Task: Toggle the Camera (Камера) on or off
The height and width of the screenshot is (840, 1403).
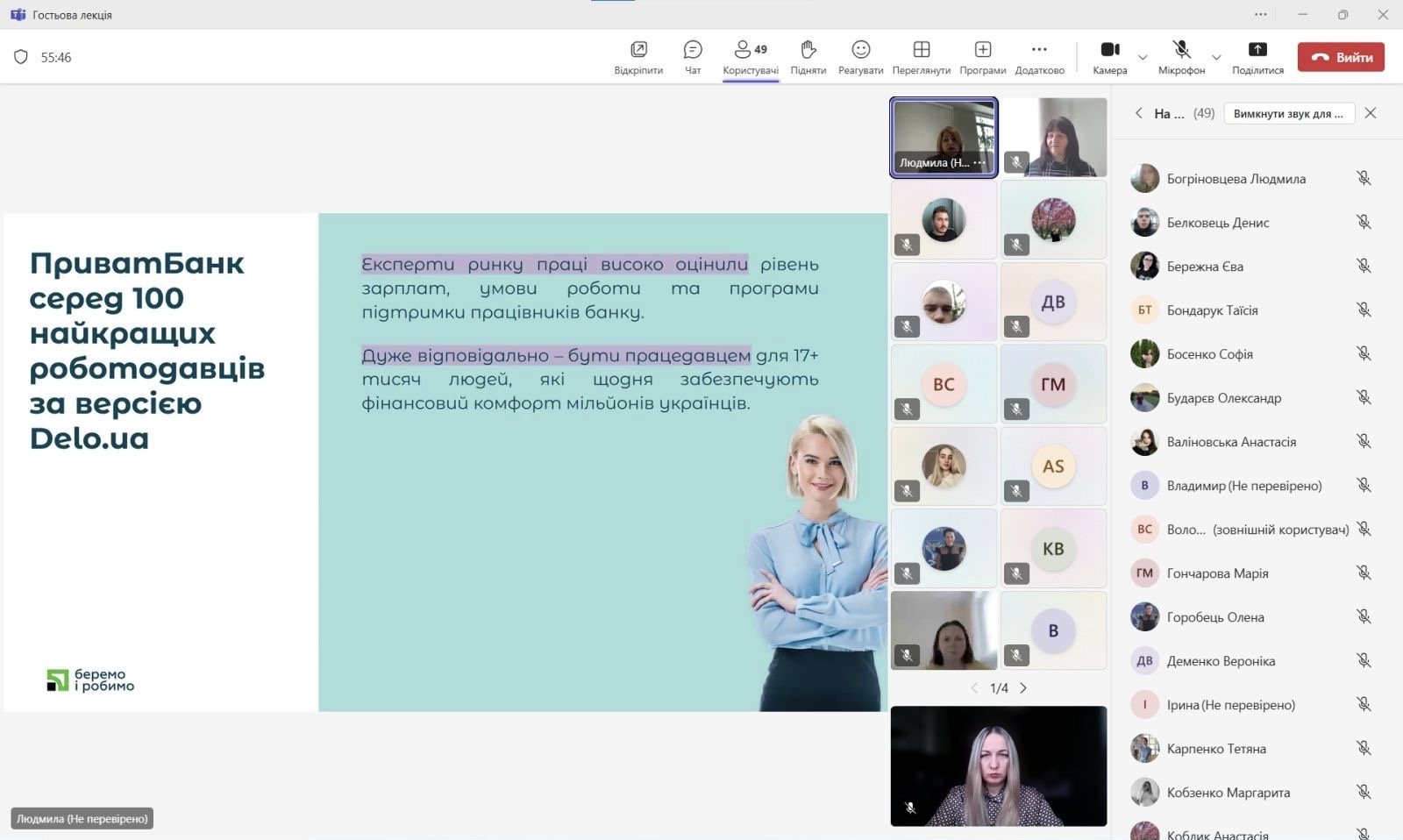Action: click(x=1109, y=57)
